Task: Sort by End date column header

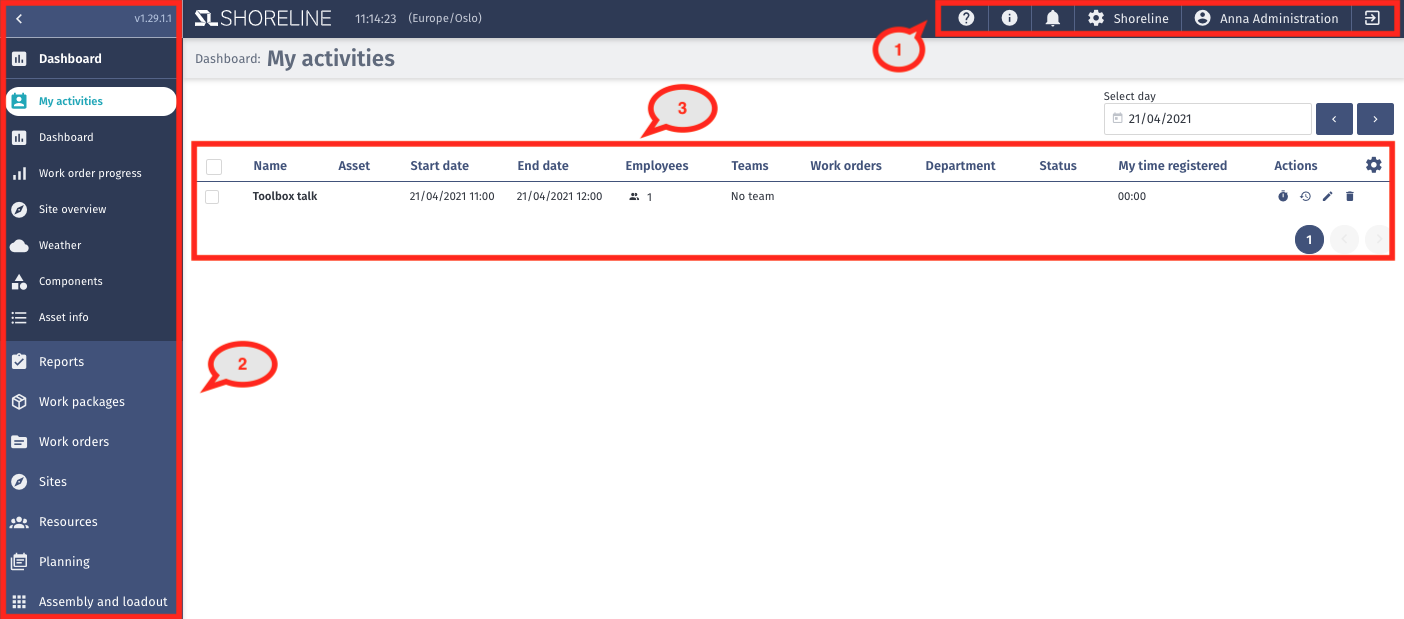Action: [543, 166]
